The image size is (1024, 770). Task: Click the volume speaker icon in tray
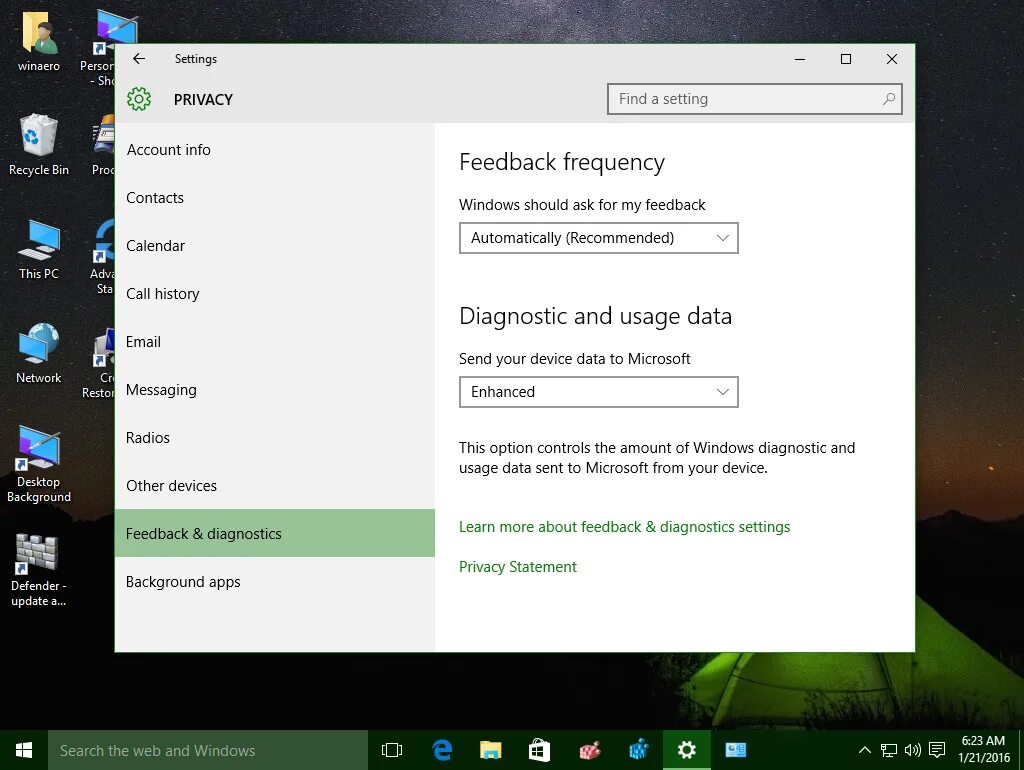912,750
